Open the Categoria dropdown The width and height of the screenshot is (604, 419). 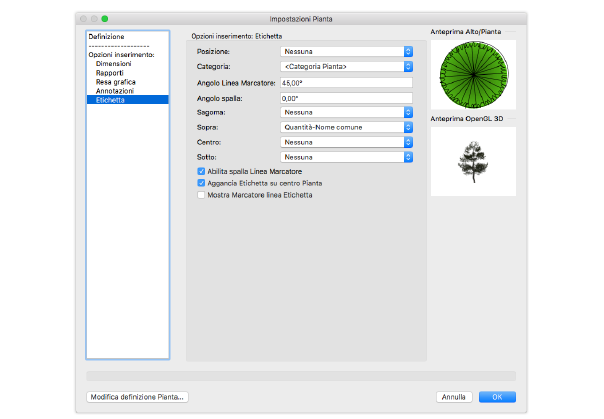click(346, 66)
